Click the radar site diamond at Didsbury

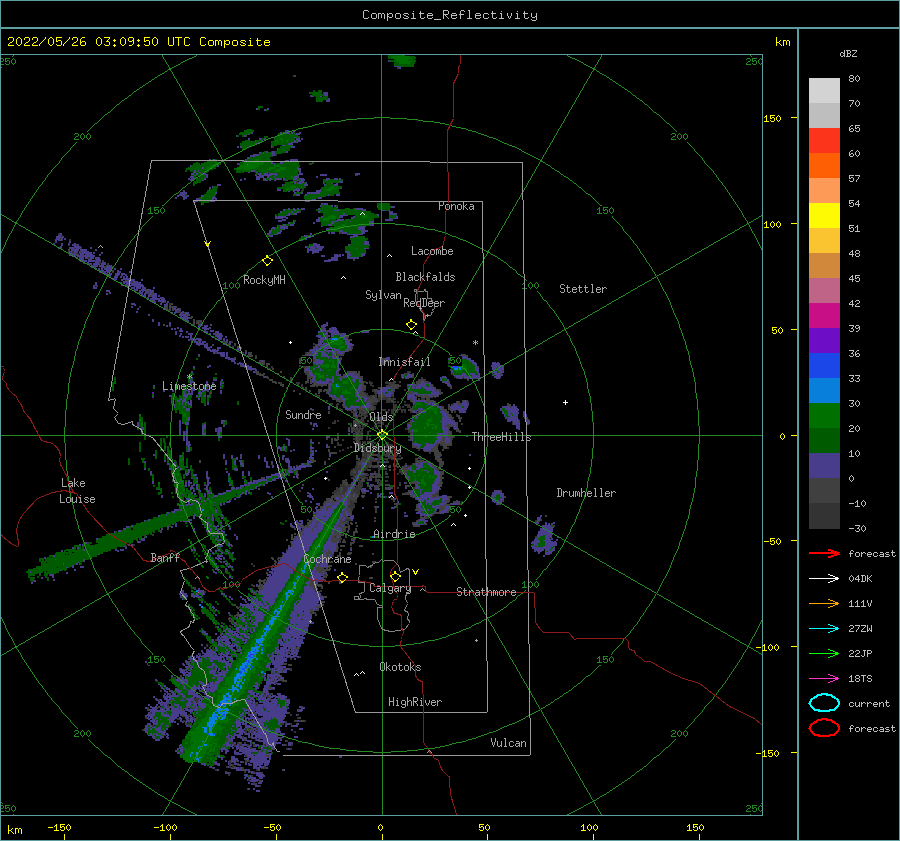coord(382,435)
